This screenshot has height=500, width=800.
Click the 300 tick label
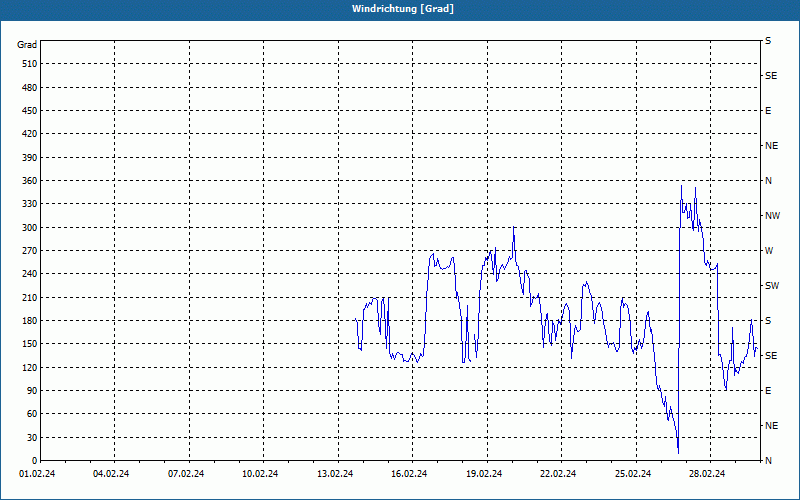pos(30,228)
